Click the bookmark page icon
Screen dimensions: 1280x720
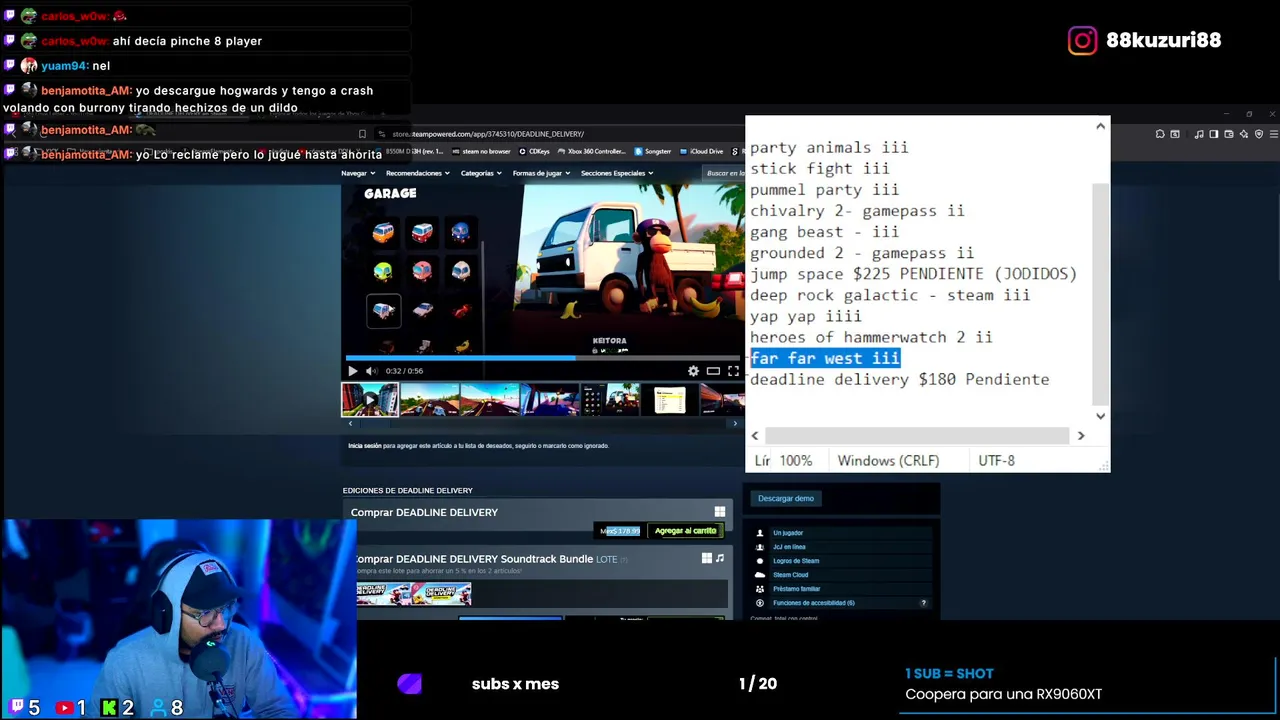click(x=362, y=134)
